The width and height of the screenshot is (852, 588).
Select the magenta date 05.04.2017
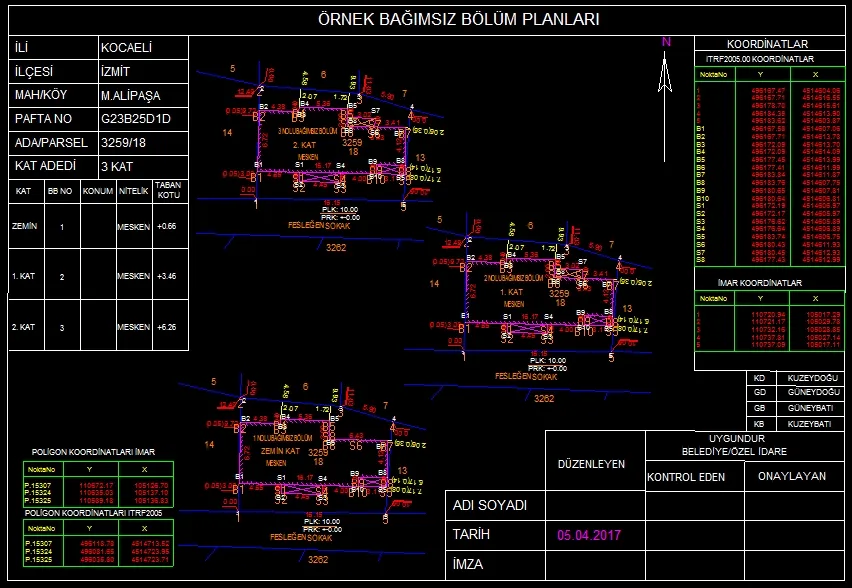pos(589,535)
